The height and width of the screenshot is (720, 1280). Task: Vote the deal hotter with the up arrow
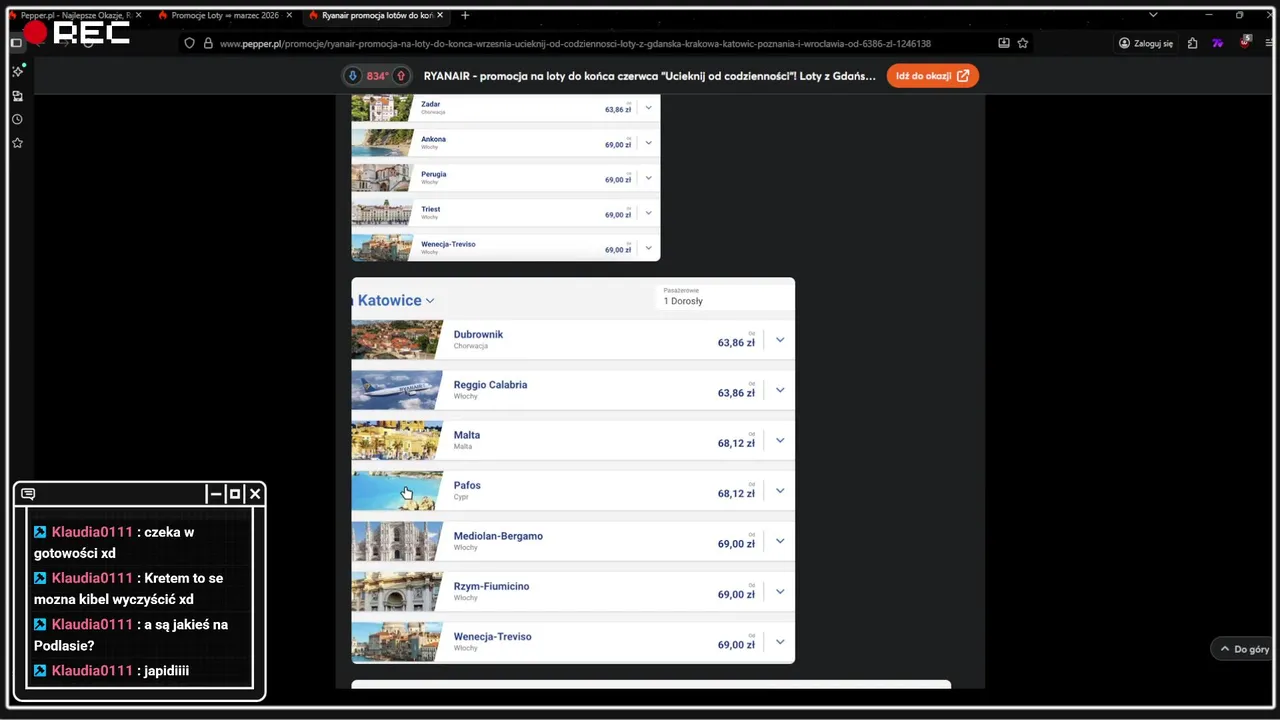(401, 76)
